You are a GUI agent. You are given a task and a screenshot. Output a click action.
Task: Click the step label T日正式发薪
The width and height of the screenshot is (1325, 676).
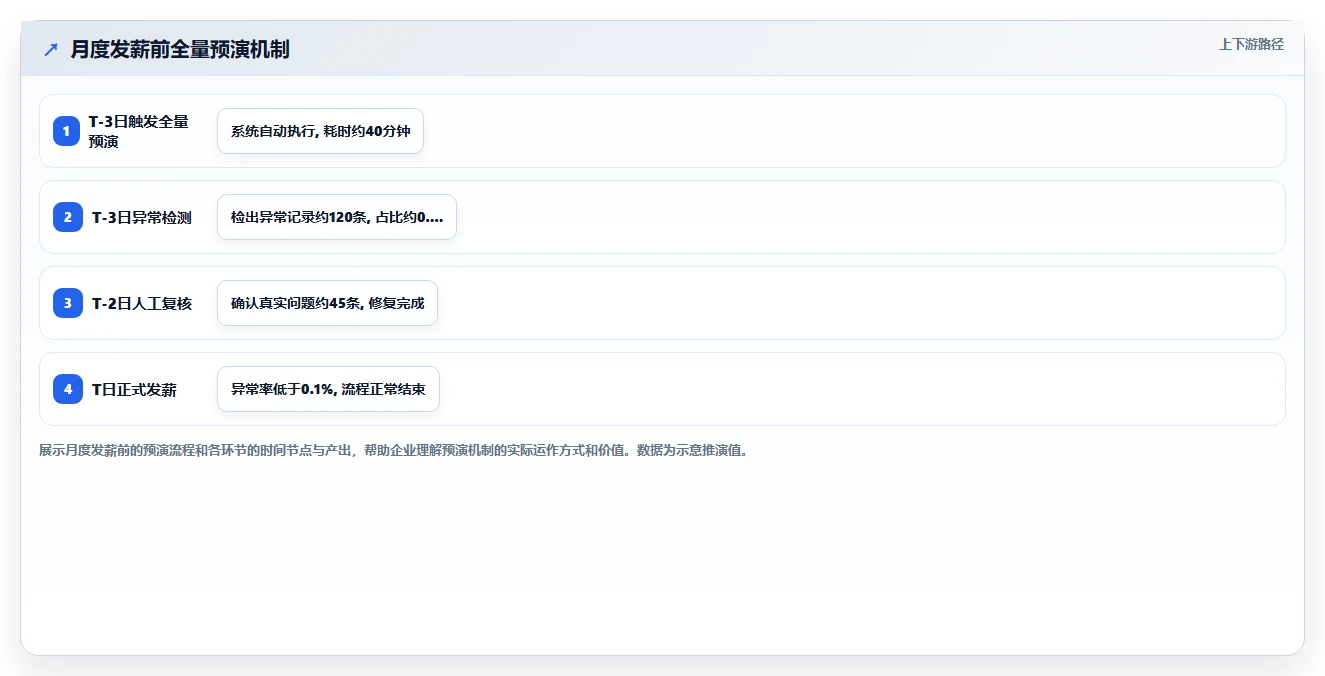coord(134,389)
